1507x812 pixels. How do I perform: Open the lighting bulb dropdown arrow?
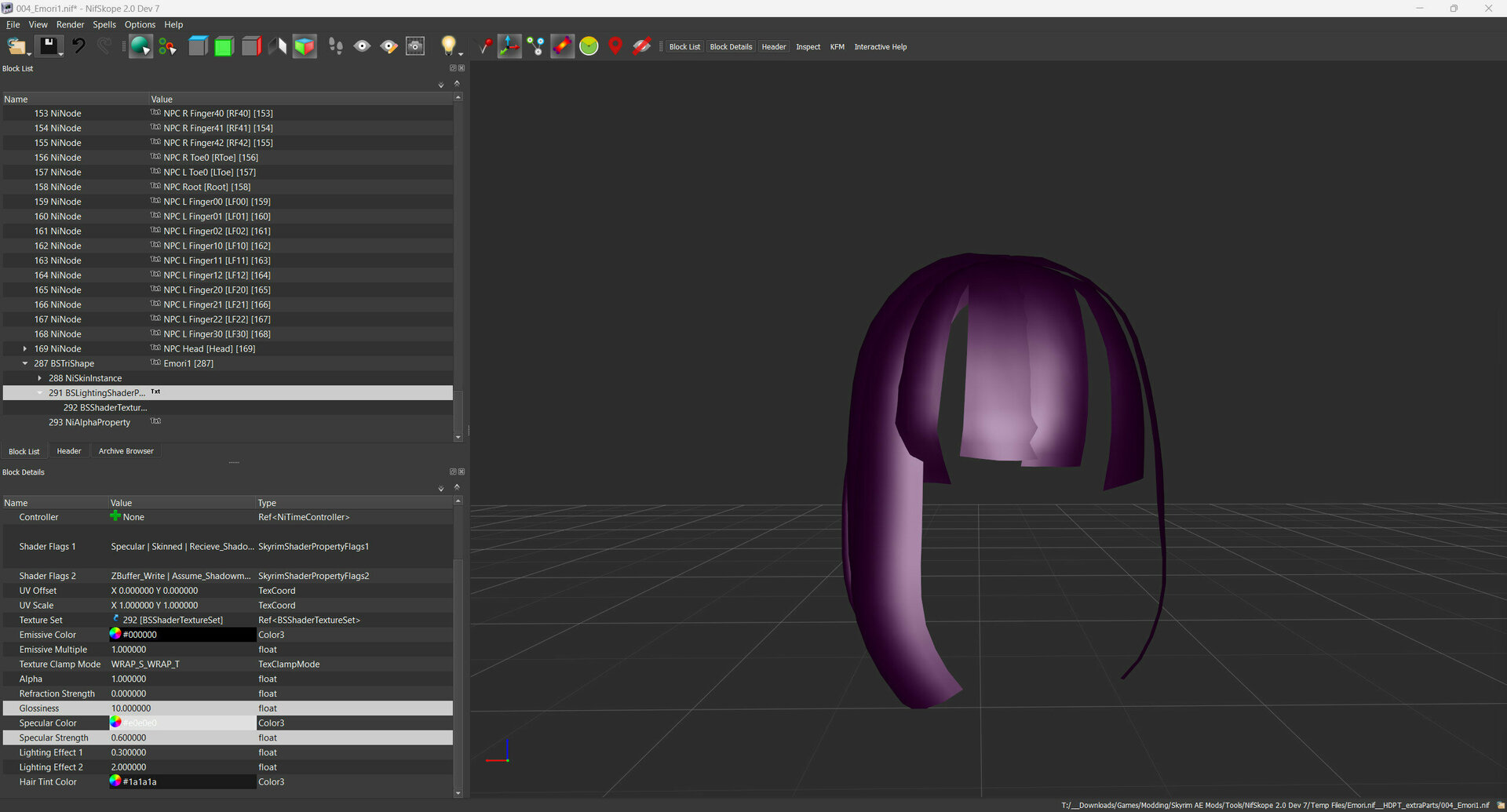461,53
